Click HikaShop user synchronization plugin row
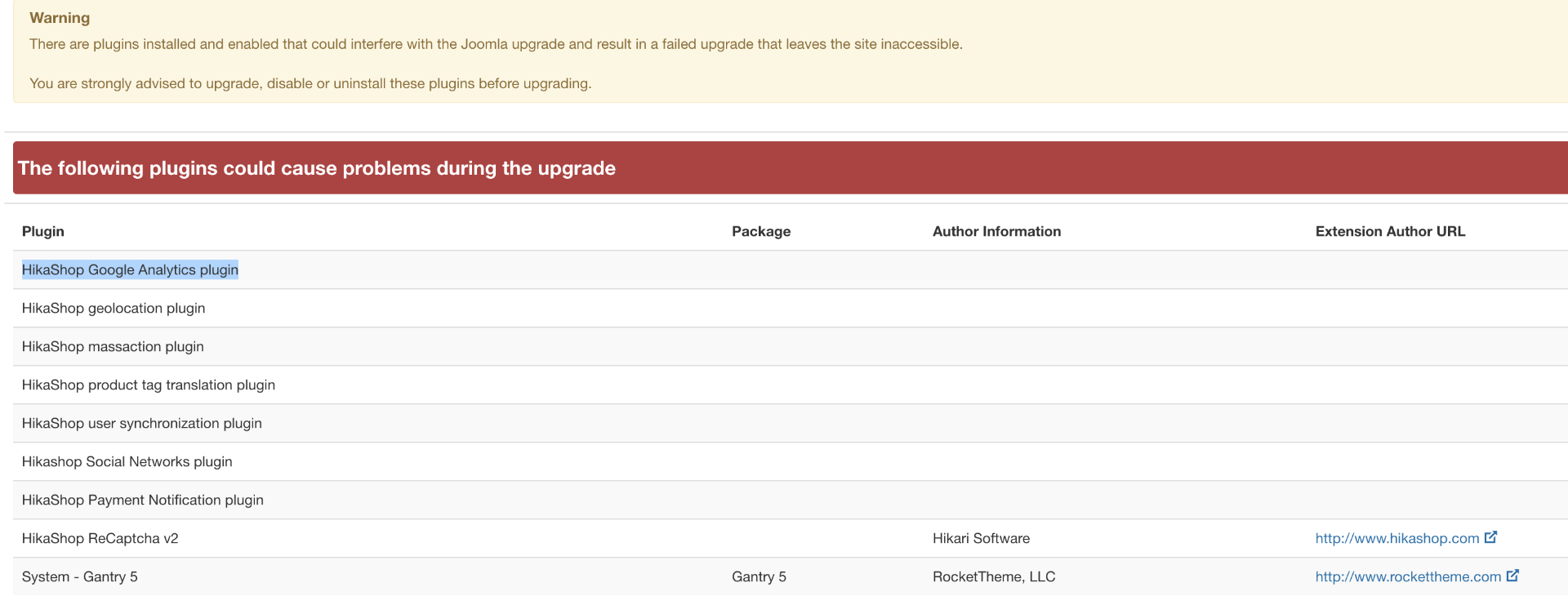 [x=142, y=424]
